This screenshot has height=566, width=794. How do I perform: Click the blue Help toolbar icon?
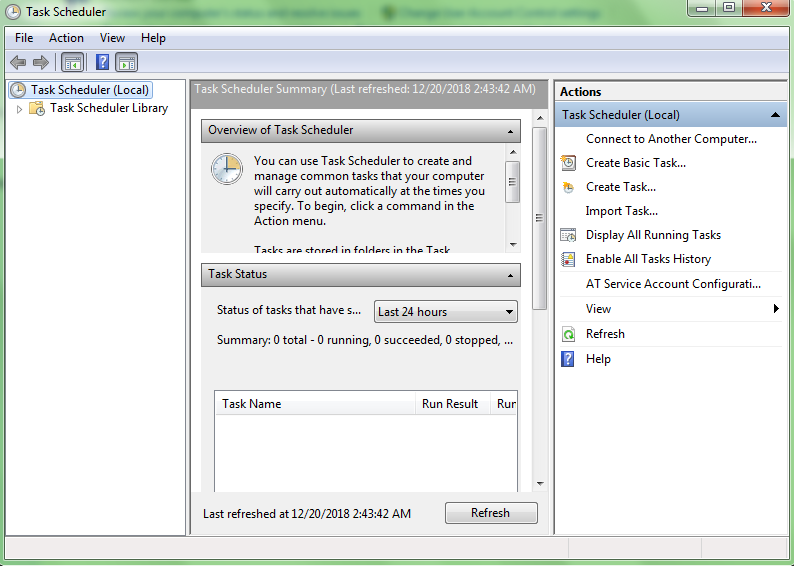click(102, 62)
